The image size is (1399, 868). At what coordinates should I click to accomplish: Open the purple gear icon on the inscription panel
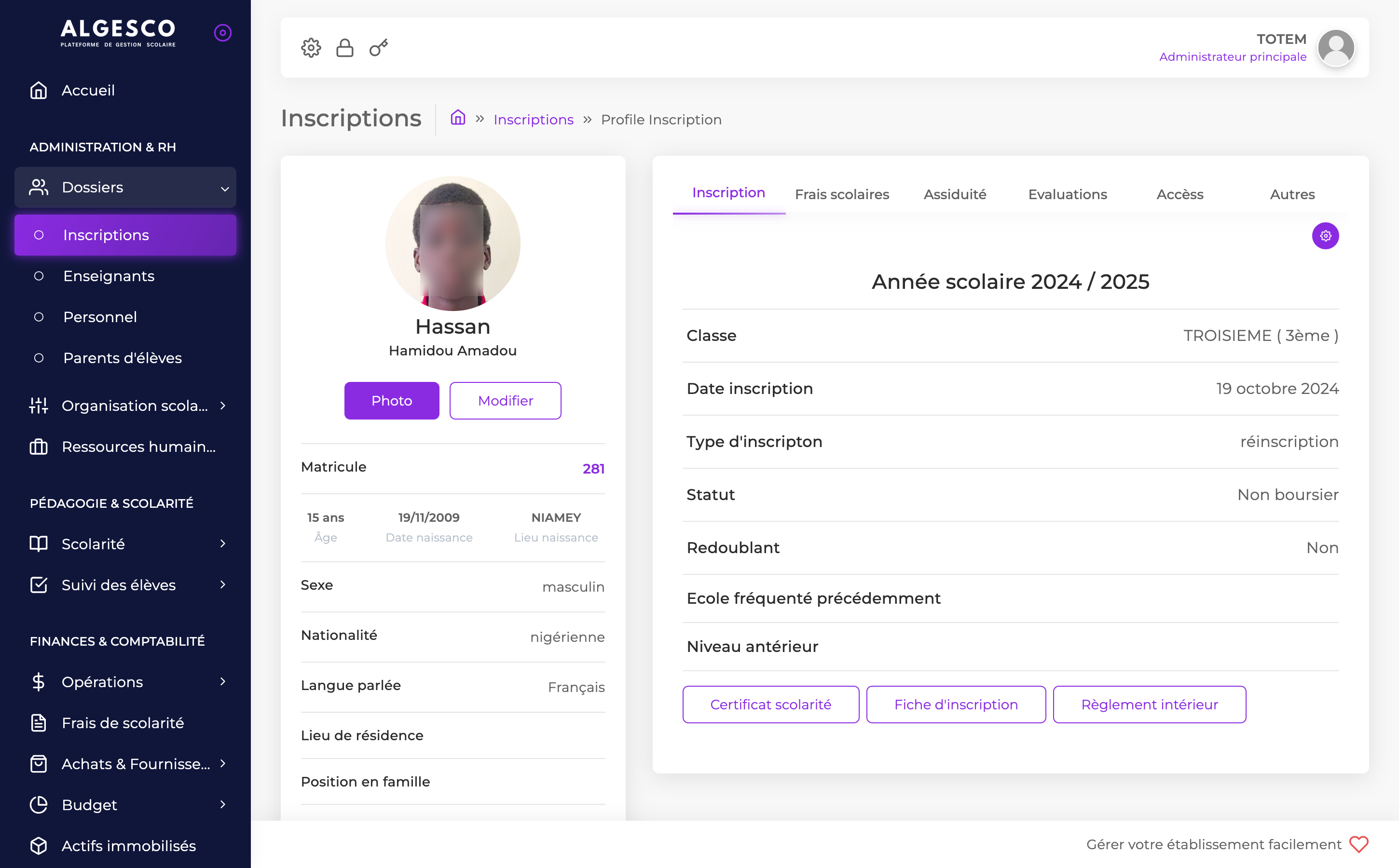[x=1326, y=235]
